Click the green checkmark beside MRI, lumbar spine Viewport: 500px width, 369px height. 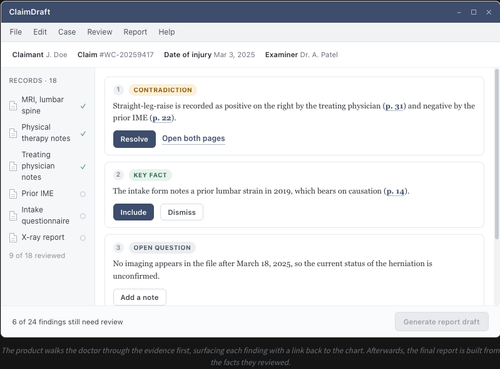(x=83, y=106)
